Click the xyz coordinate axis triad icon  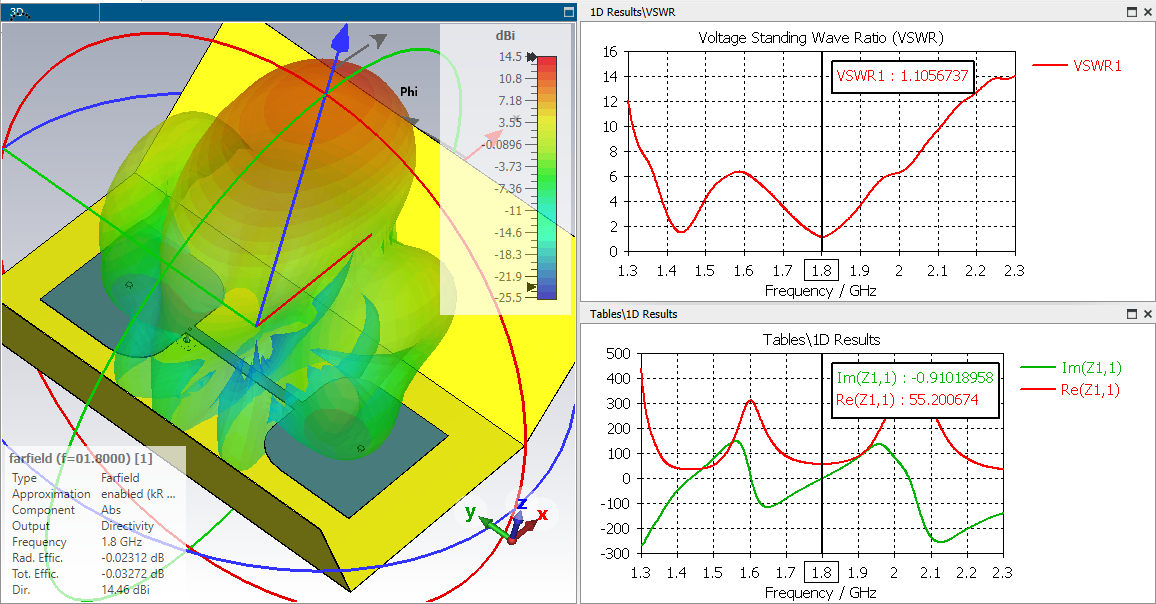pos(514,521)
